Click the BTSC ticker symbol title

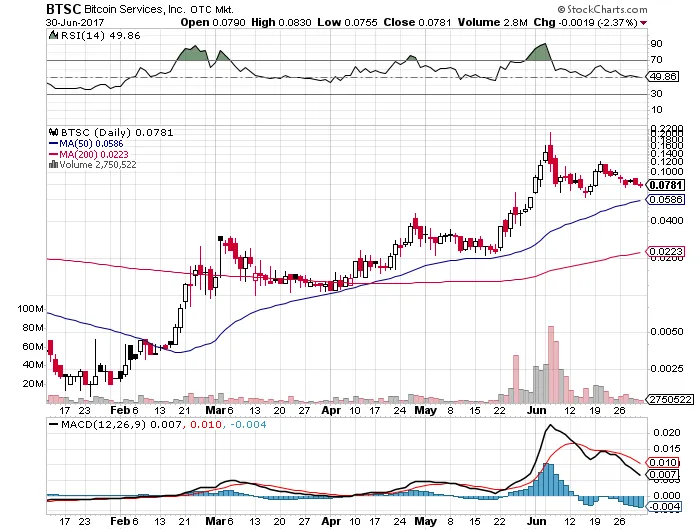click(64, 8)
